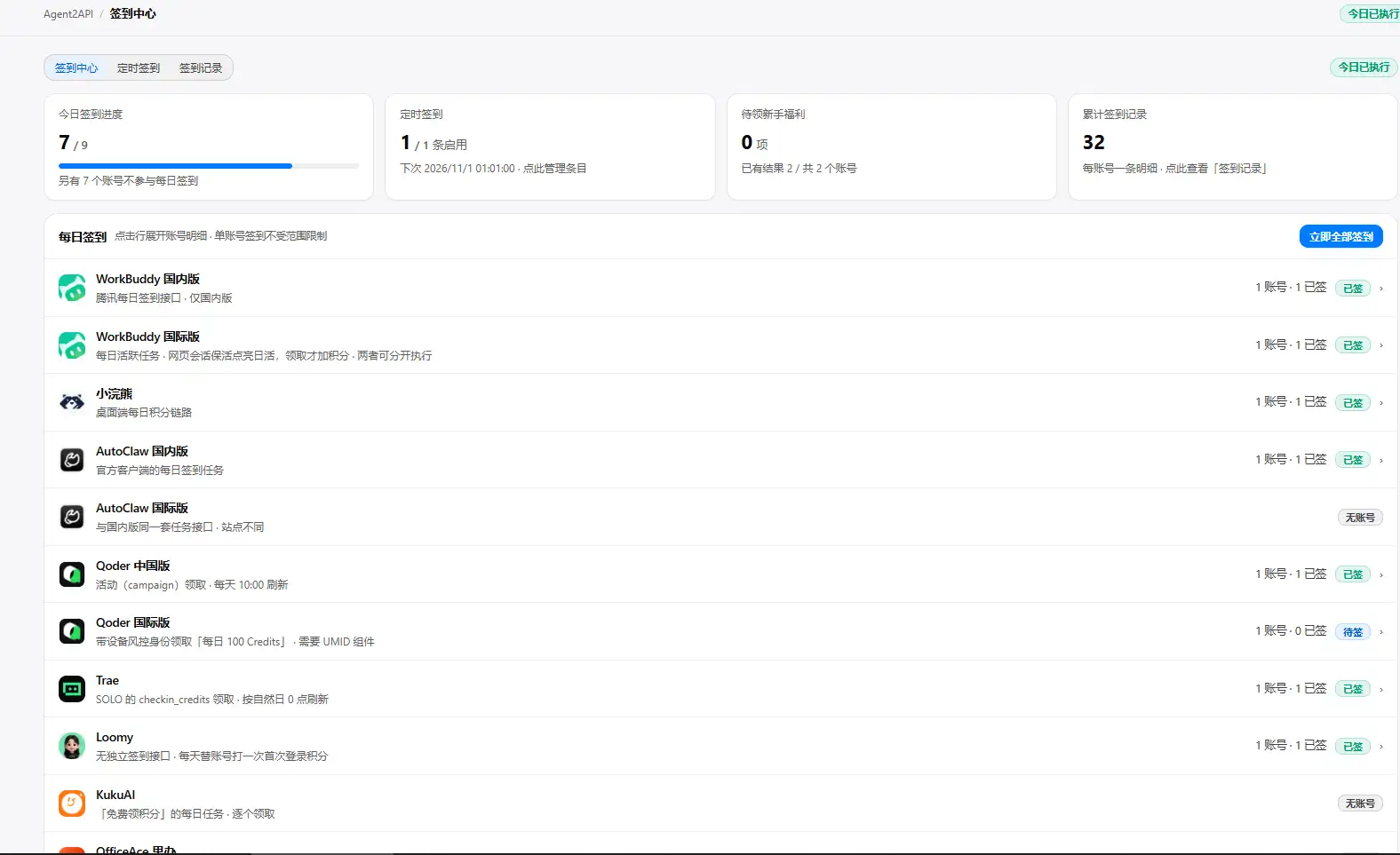1400x855 pixels.
Task: Click the WorkBuddy 国际版 app icon
Action: click(72, 345)
